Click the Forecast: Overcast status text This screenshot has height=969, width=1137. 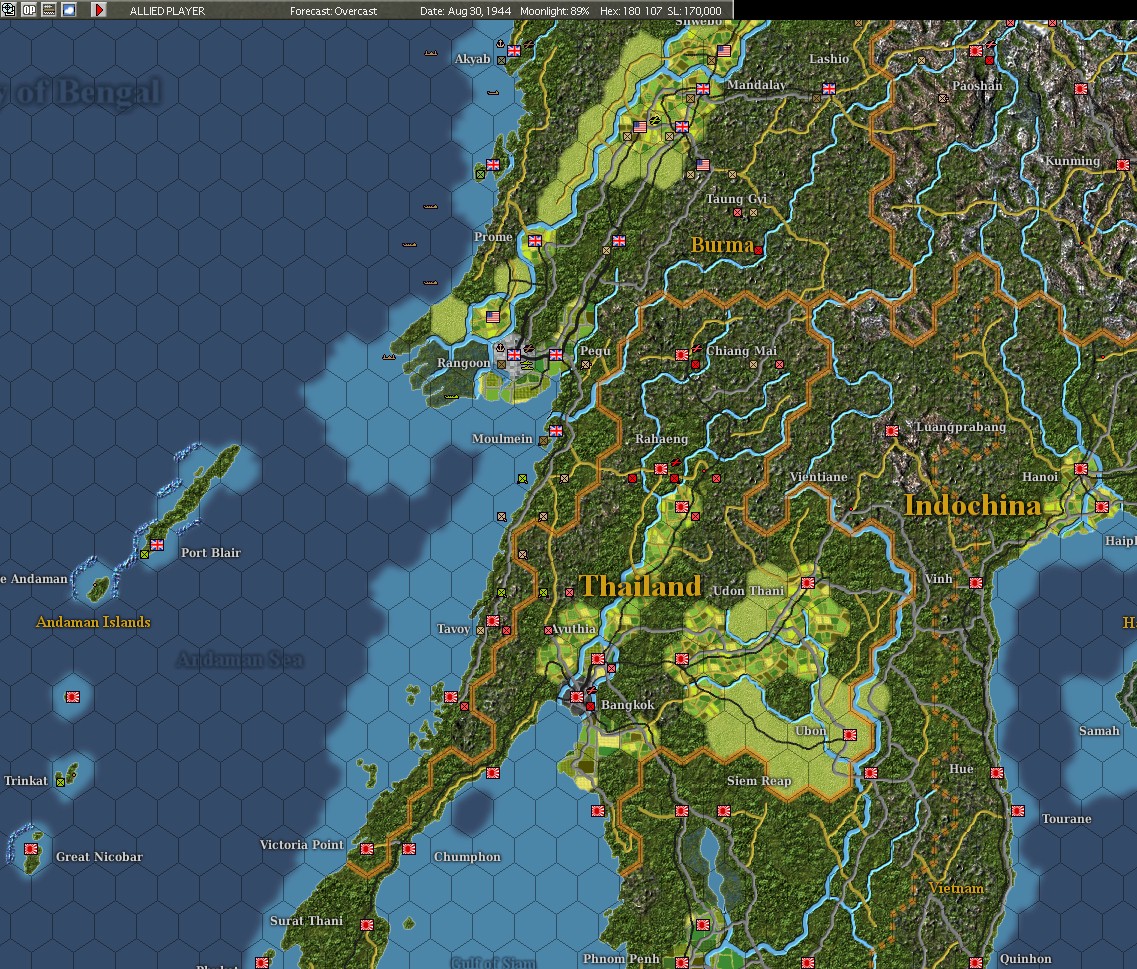334,11
